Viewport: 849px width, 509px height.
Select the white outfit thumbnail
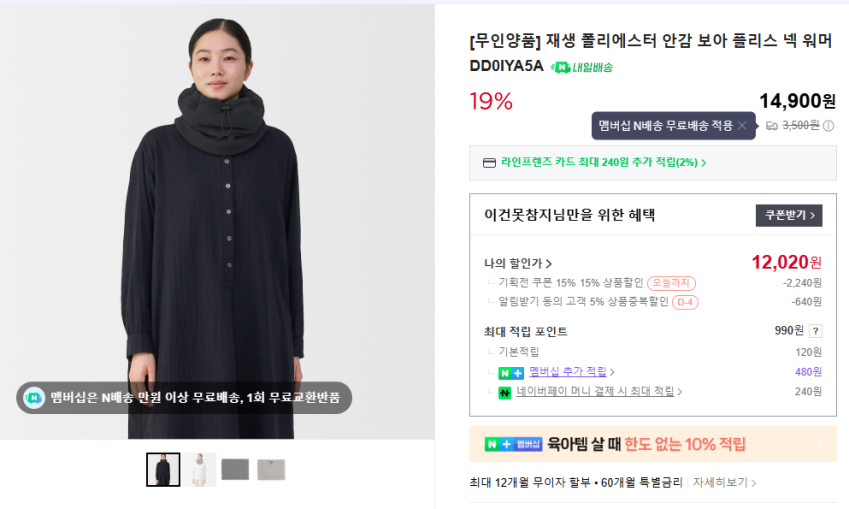tap(199, 469)
